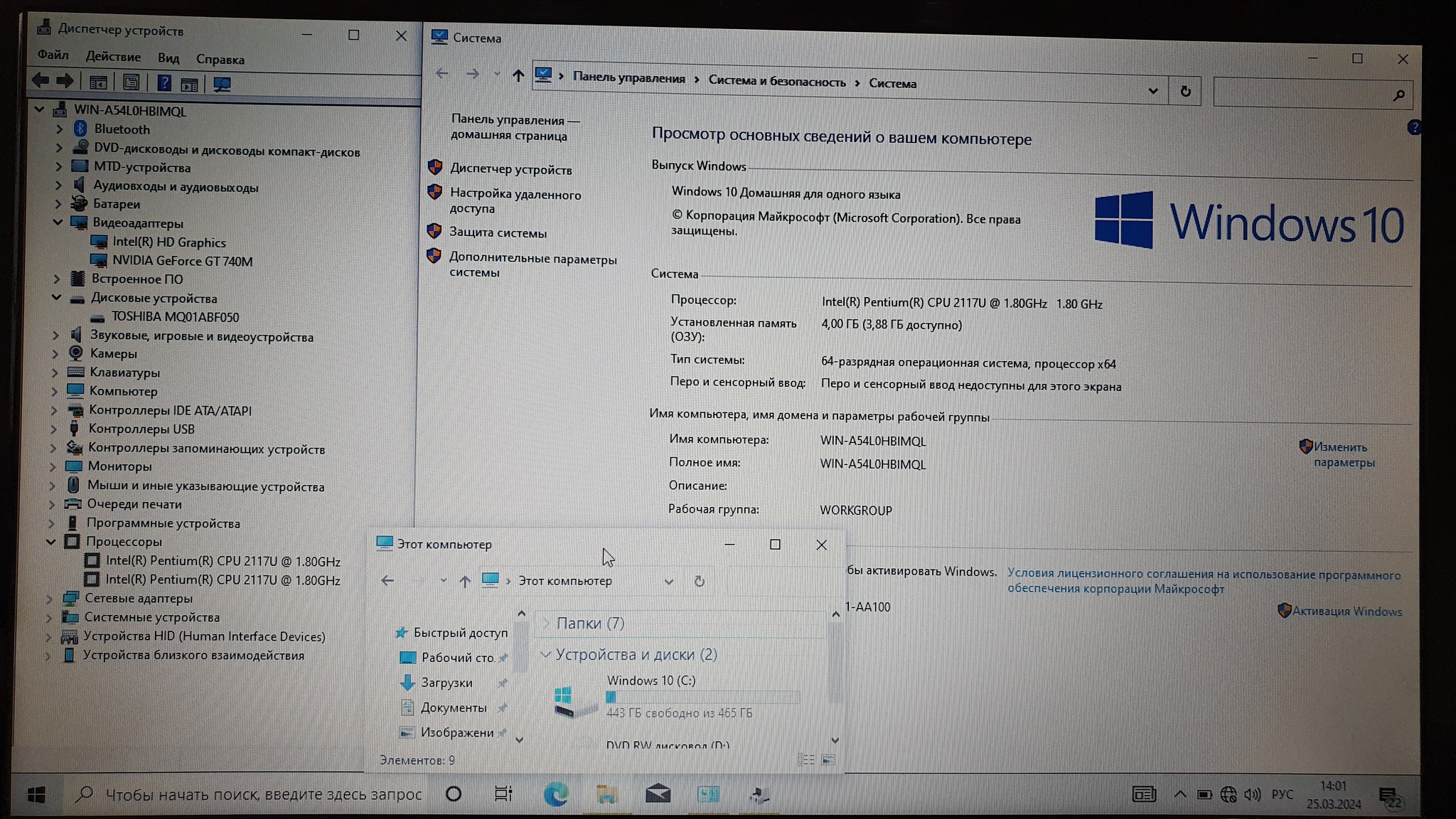Open Microsoft Edge from the taskbar

555,793
